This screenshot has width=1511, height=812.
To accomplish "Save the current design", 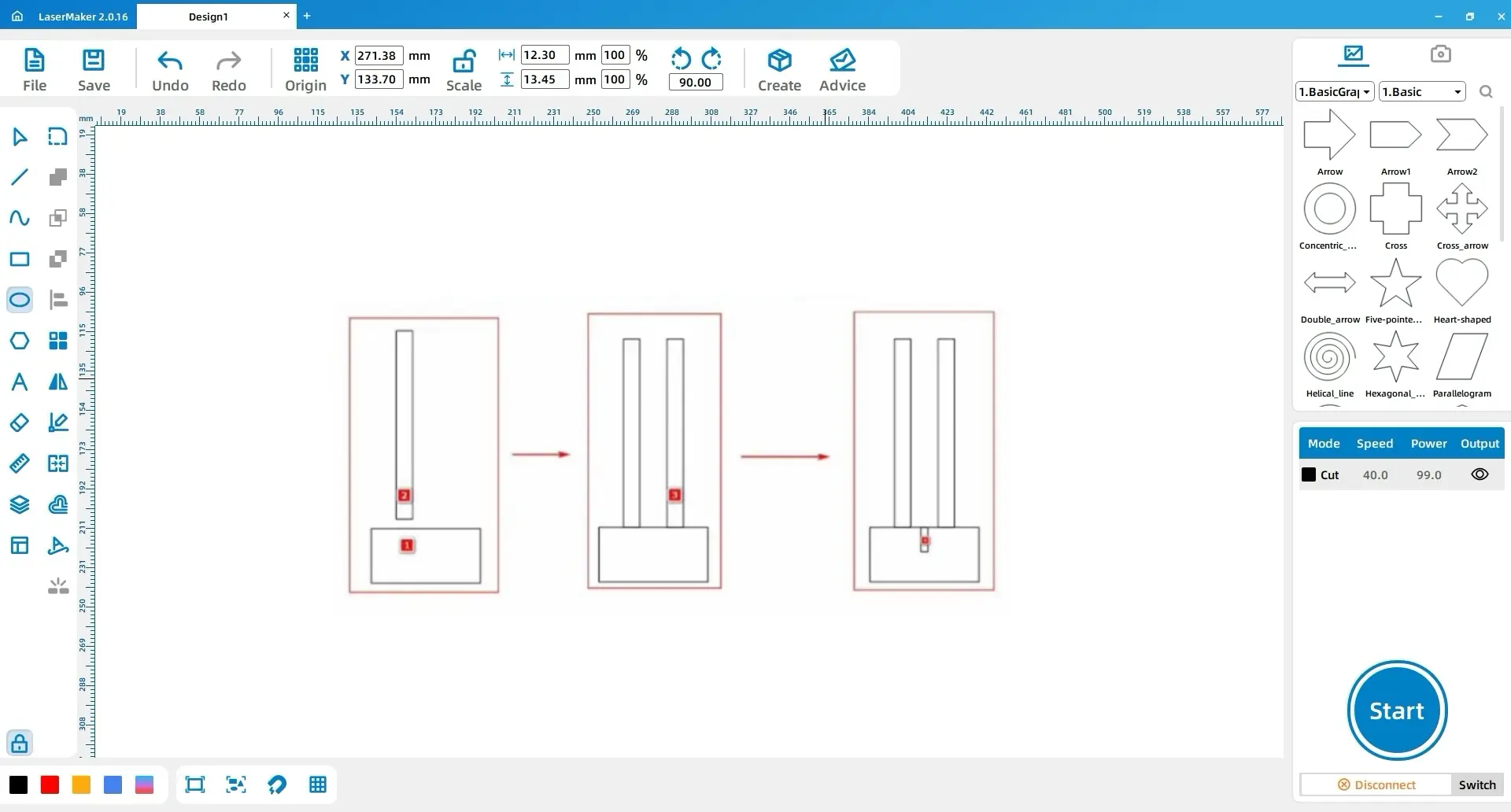I will coord(94,70).
